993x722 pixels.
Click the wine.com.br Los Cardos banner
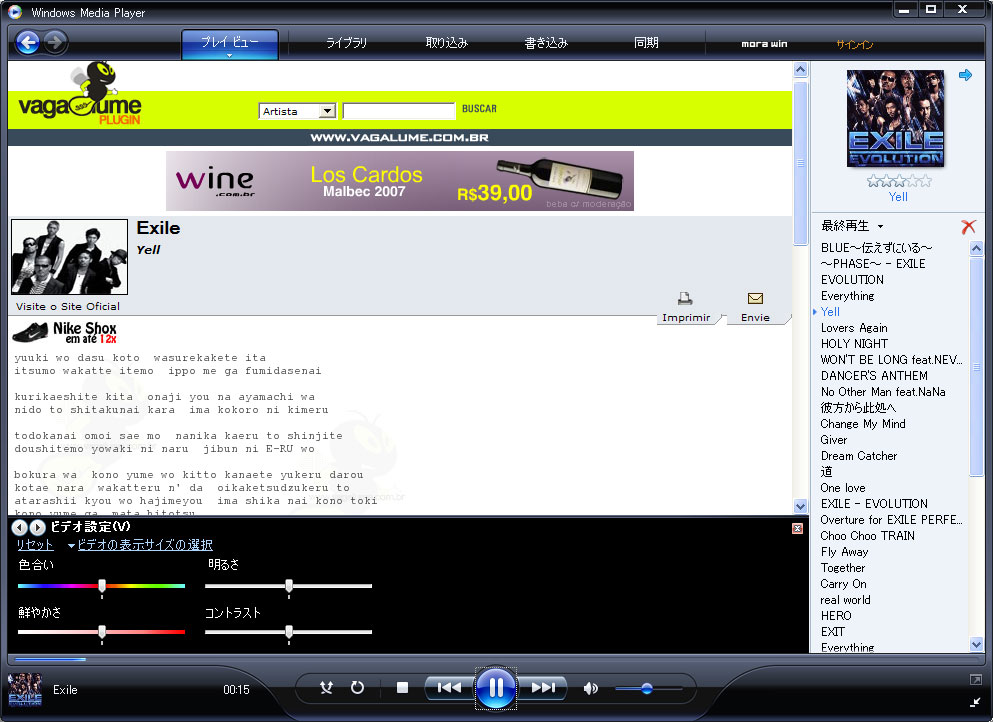(400, 180)
